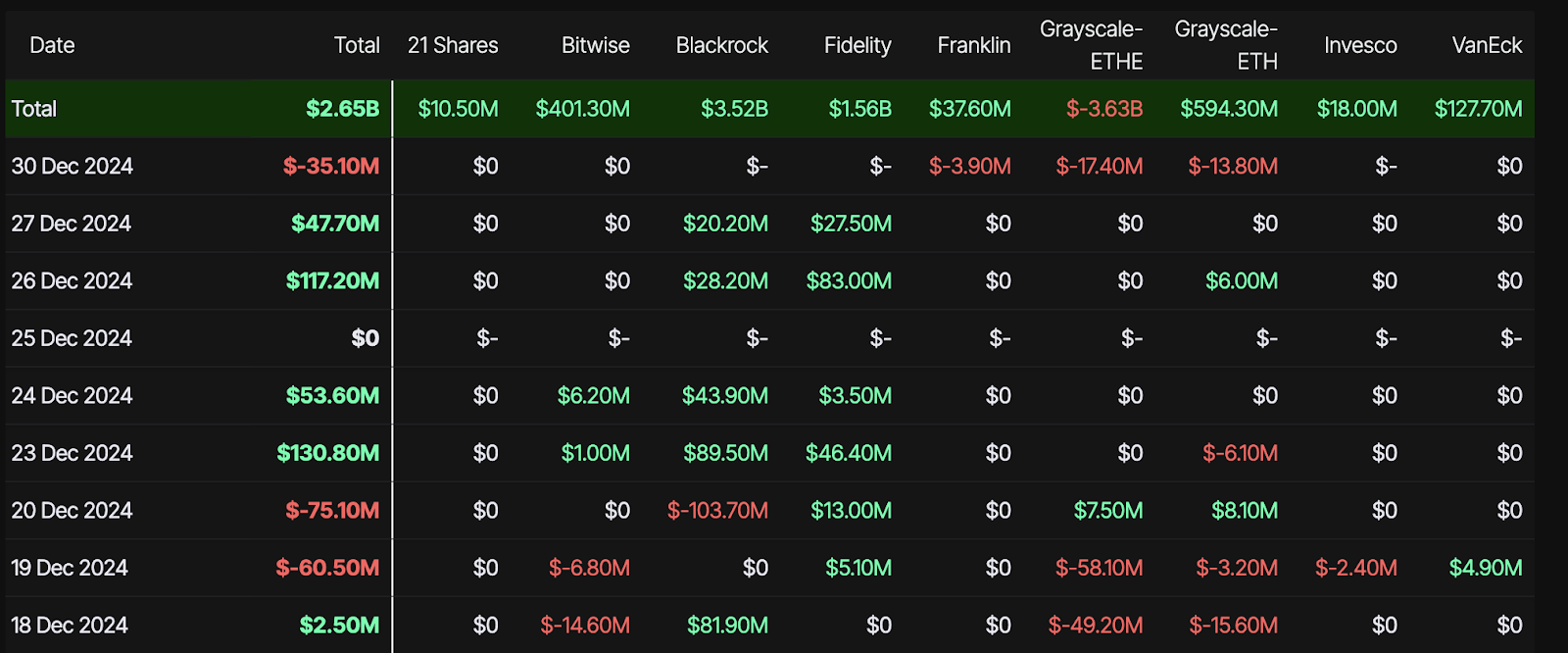The width and height of the screenshot is (1568, 653).
Task: Select the $1.56B Fidelity total
Action: coord(860,109)
